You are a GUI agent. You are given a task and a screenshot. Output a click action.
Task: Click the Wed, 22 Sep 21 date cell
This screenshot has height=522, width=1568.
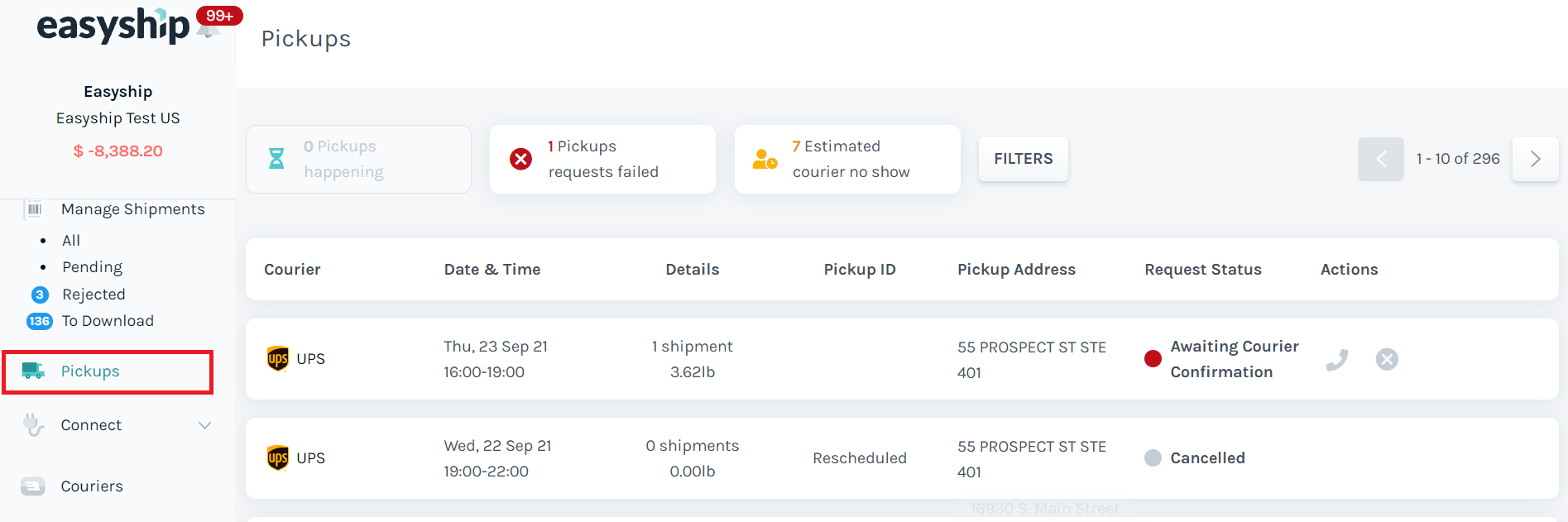click(x=497, y=458)
